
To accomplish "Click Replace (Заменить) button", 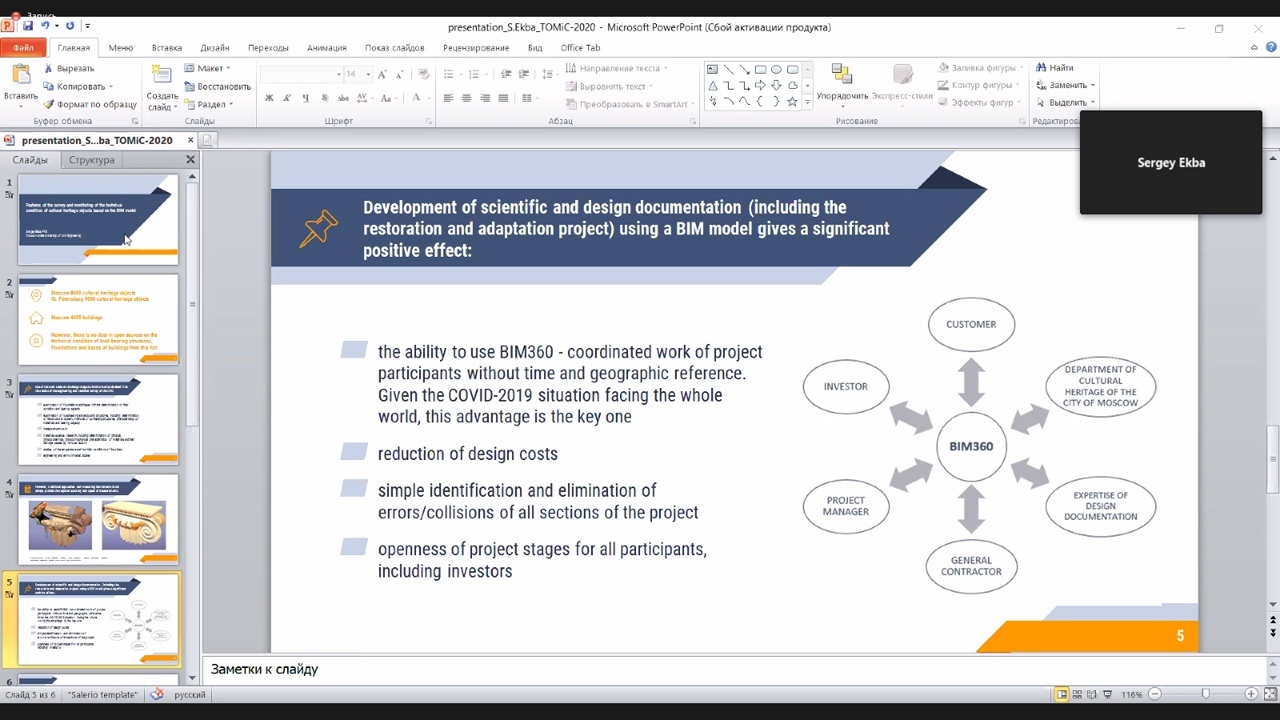I will 1066,85.
